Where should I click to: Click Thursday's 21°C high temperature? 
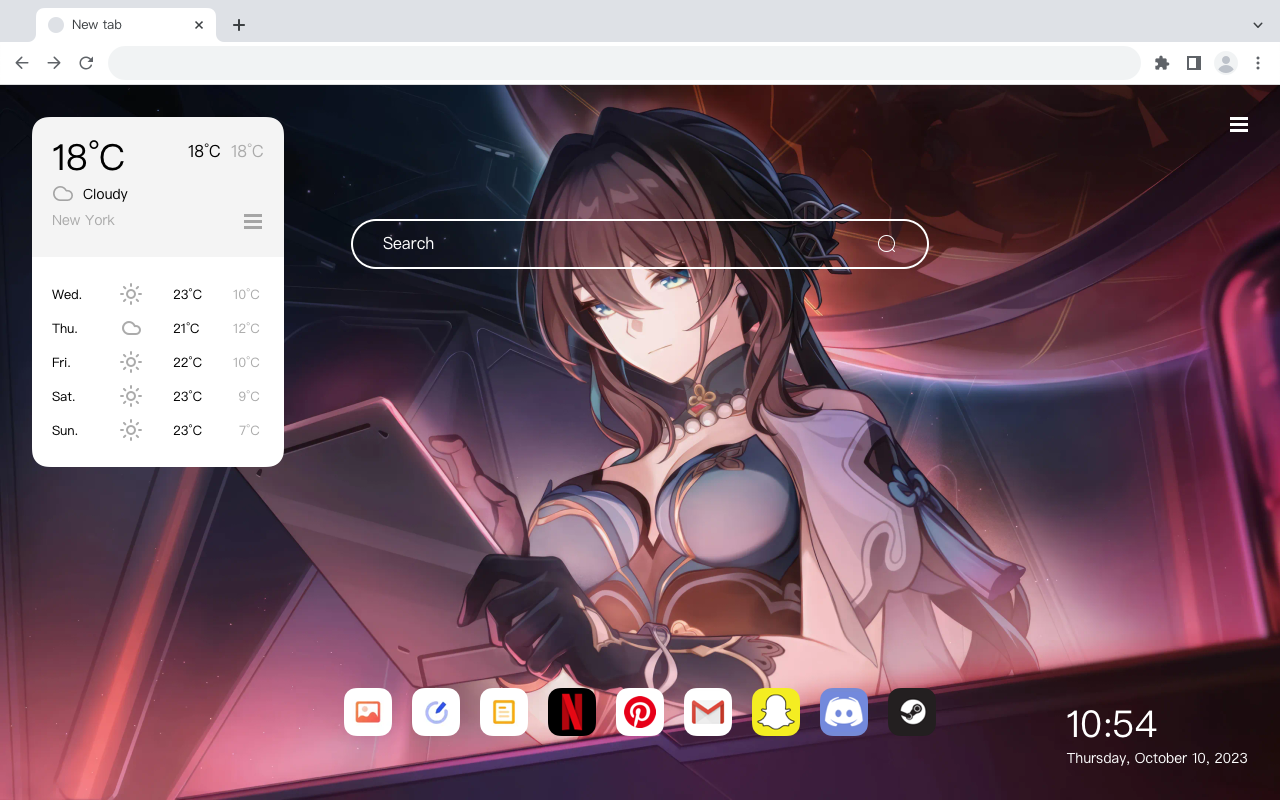186,328
